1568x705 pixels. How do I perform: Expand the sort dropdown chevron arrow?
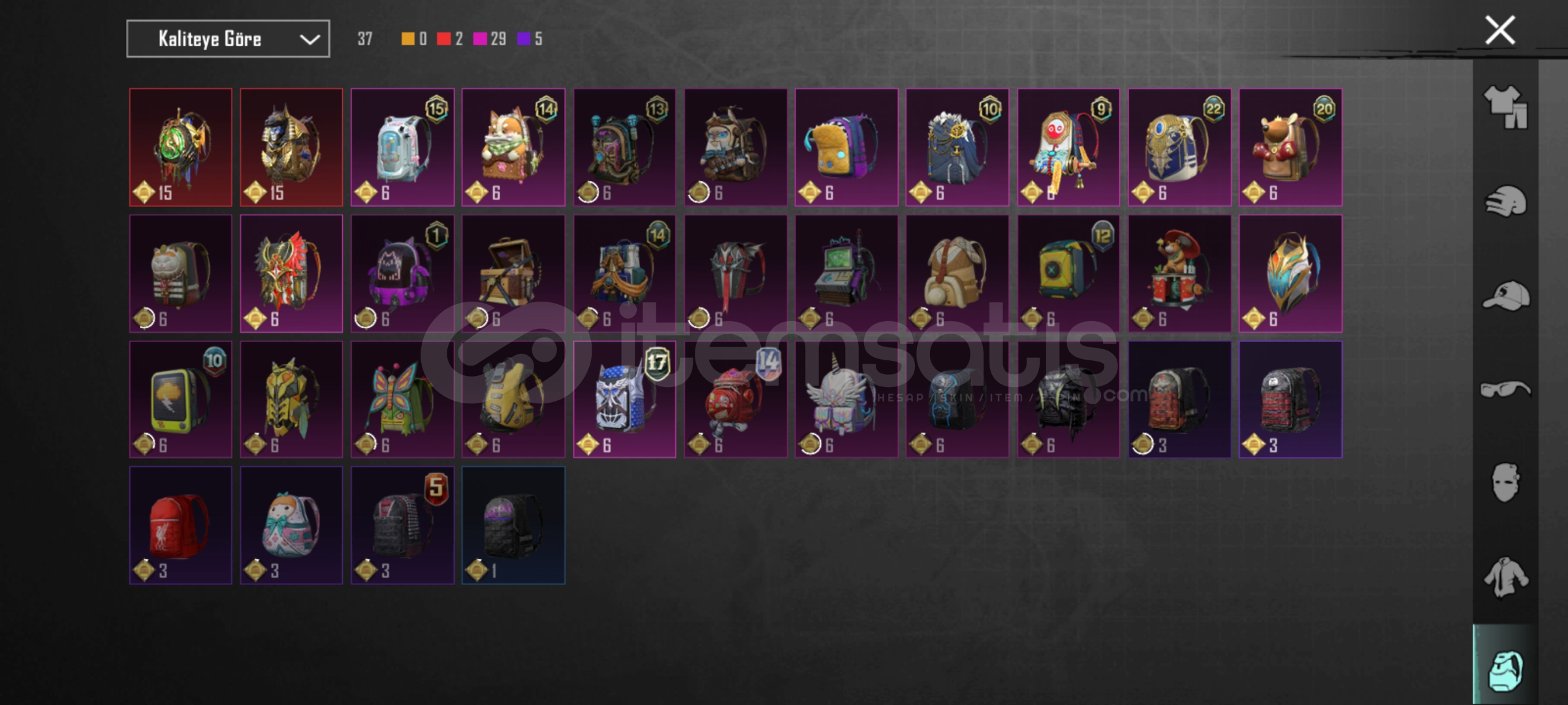coord(310,39)
